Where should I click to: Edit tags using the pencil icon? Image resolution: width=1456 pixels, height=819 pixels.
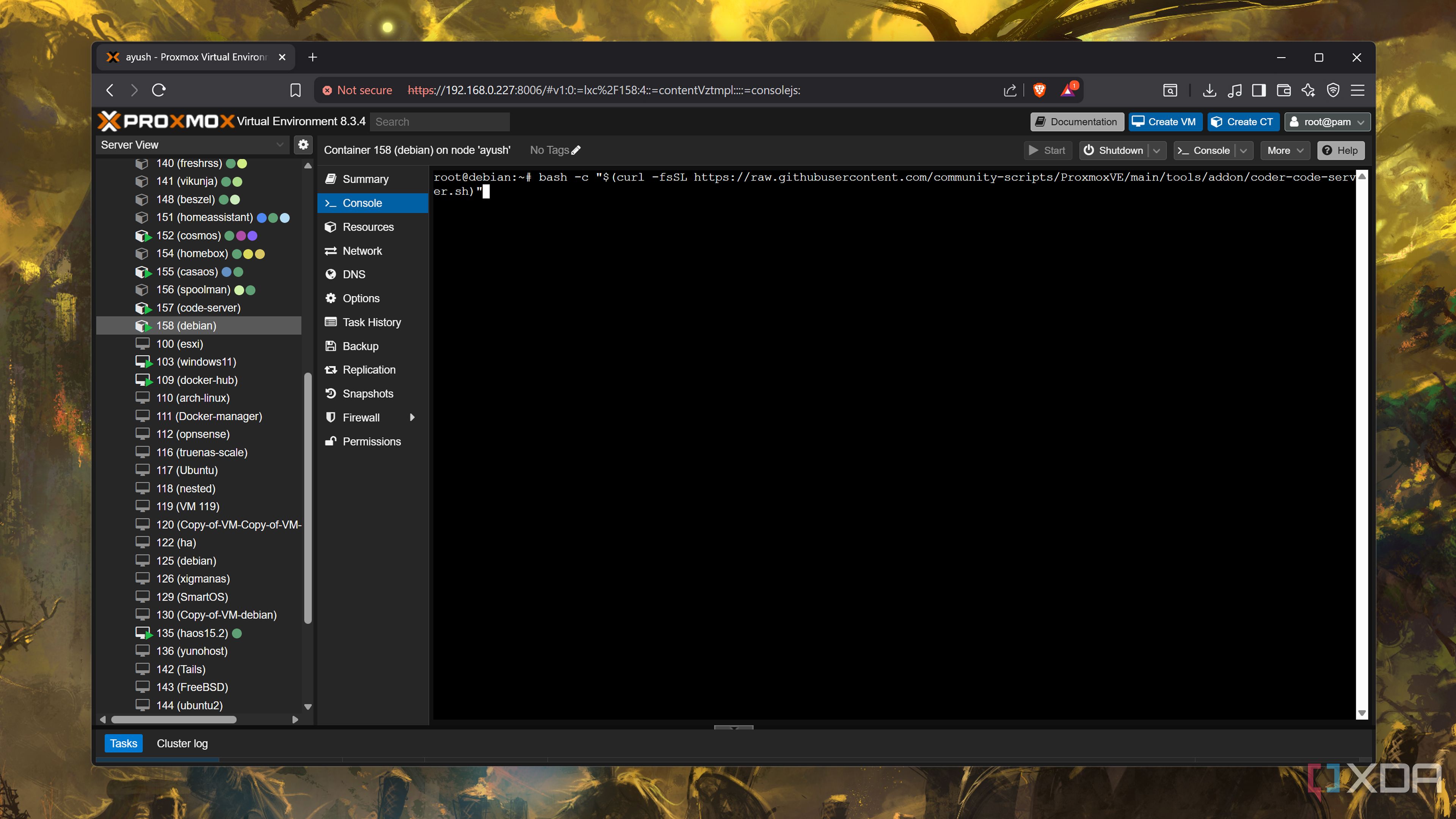576,151
